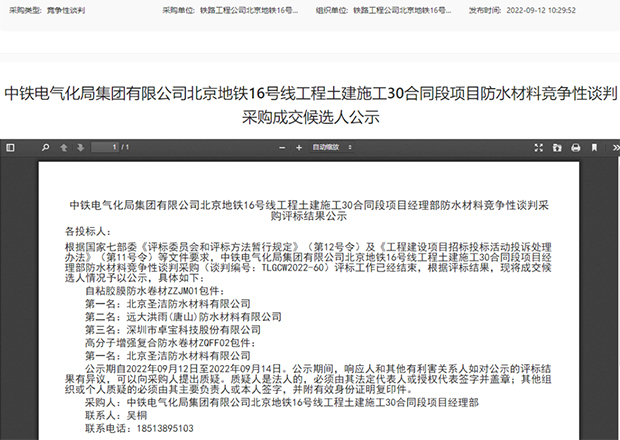Go to previous PDF page
The width and height of the screenshot is (620, 440).
[x=64, y=148]
